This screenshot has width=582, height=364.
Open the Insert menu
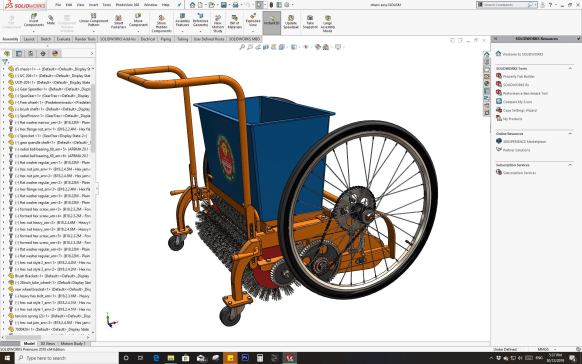pyautogui.click(x=93, y=5)
